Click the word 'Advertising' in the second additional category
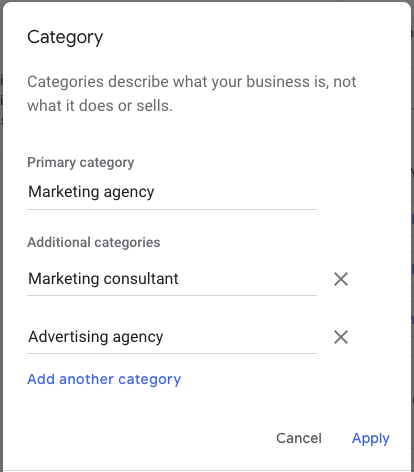 point(68,337)
